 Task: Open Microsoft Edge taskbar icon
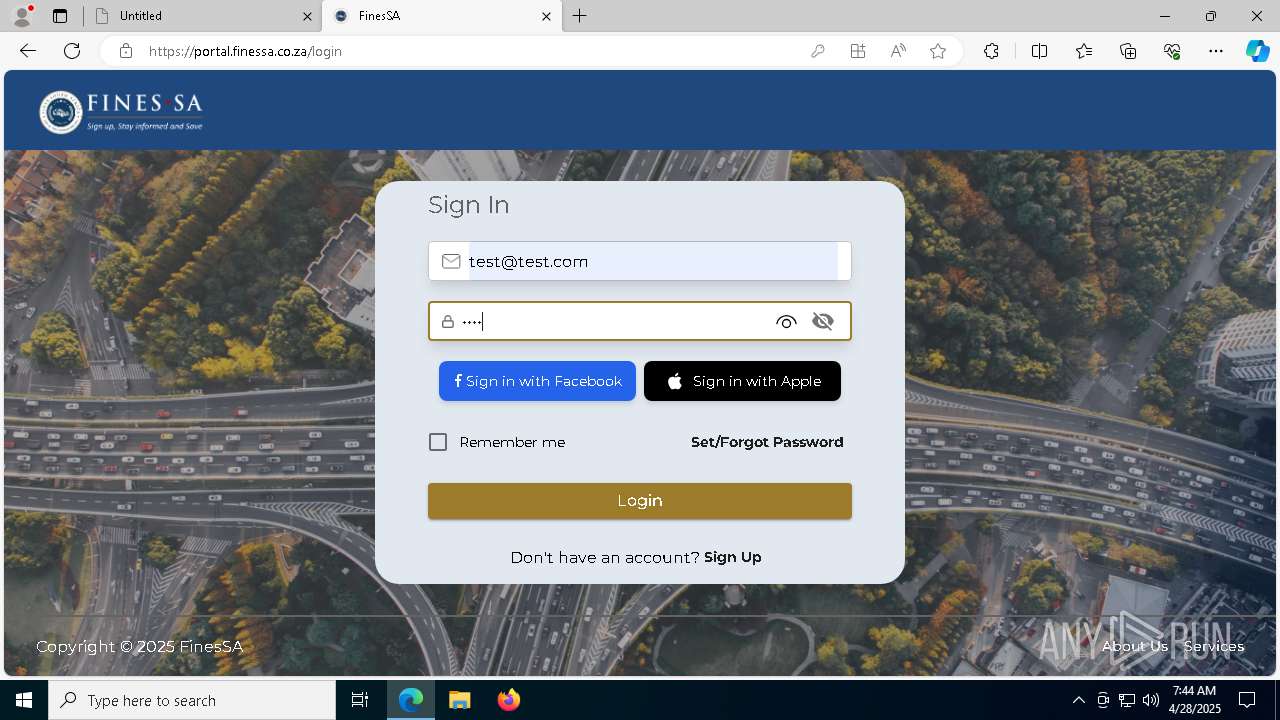[x=411, y=700]
